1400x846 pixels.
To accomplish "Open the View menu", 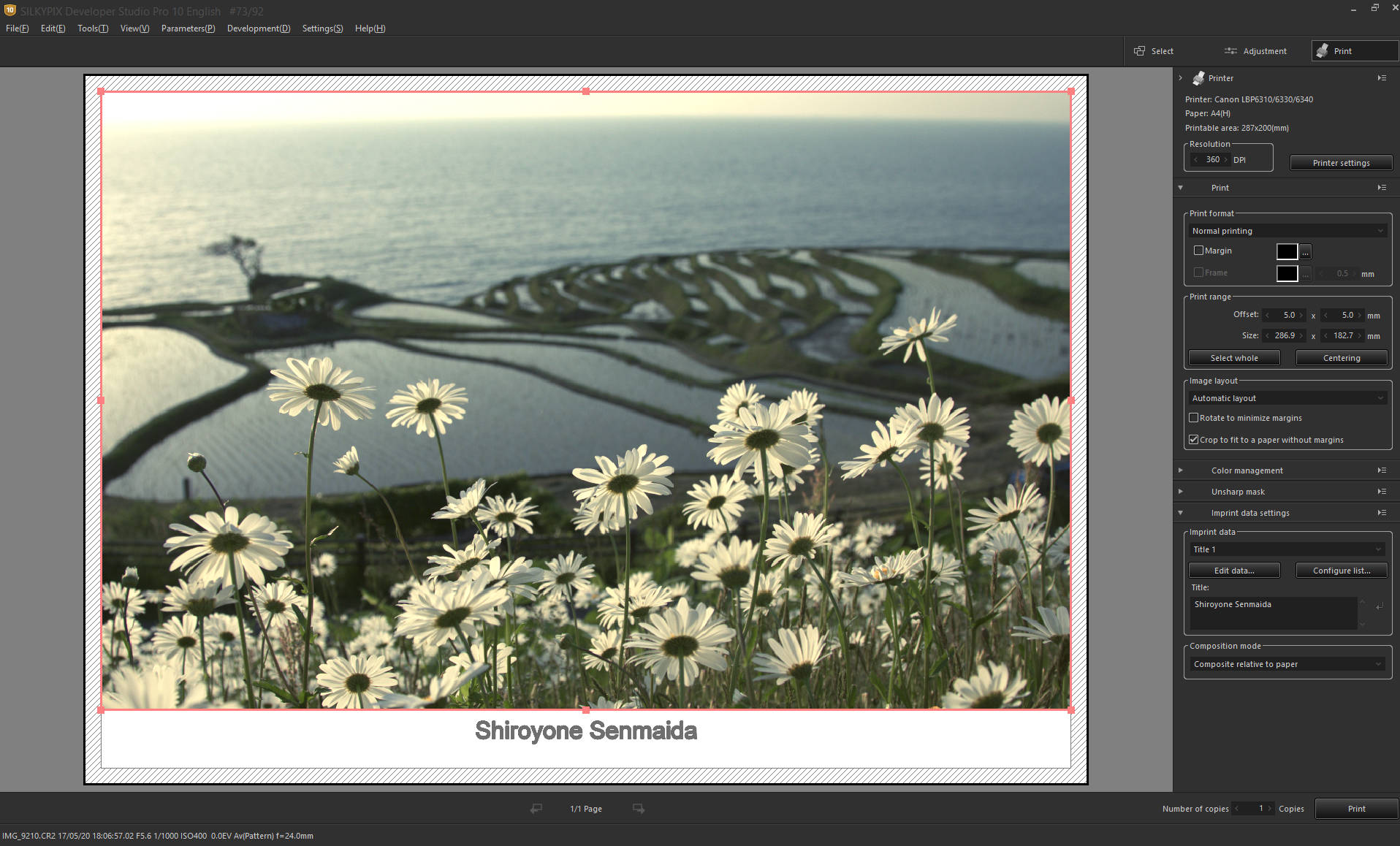I will click(x=134, y=28).
